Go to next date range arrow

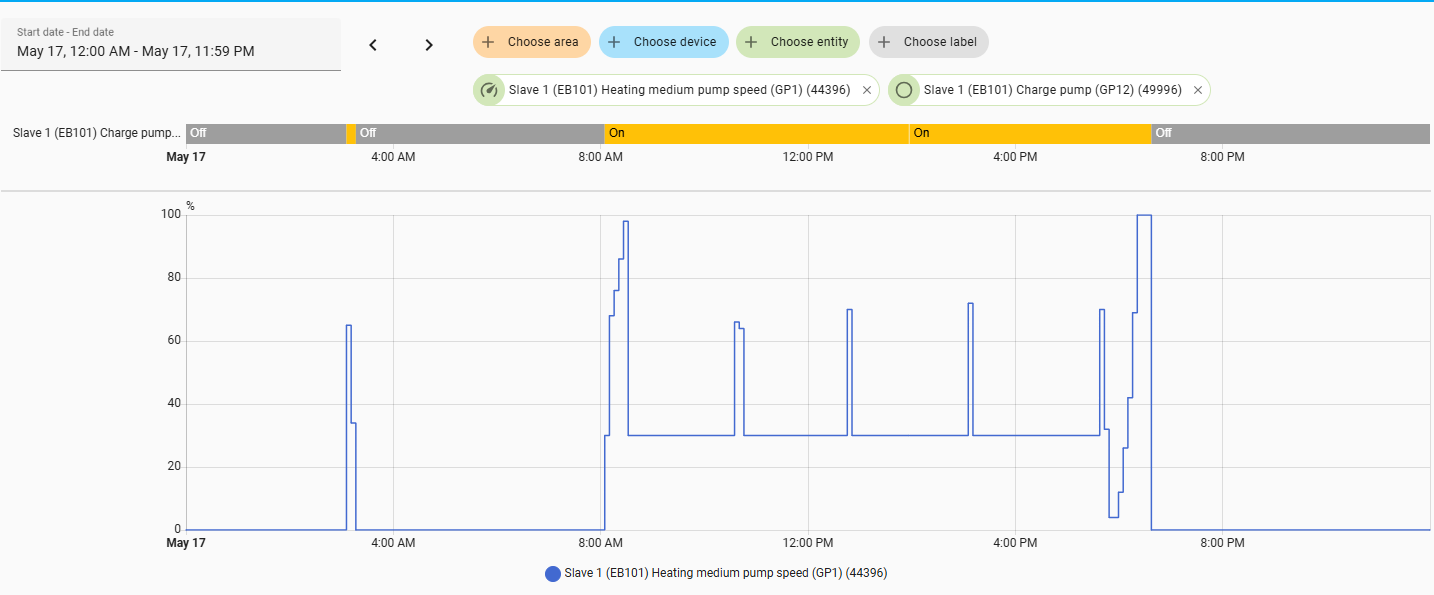click(429, 45)
